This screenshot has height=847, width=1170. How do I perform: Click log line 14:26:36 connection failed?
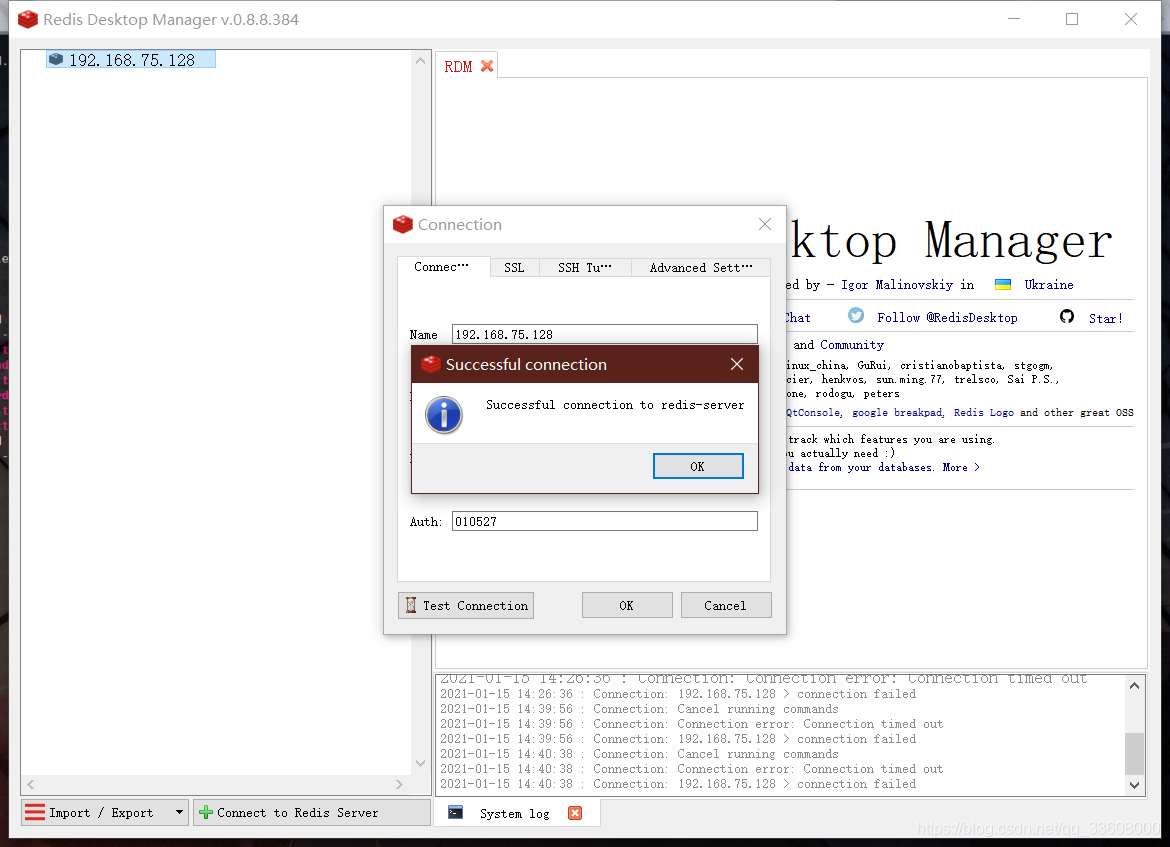pos(678,694)
